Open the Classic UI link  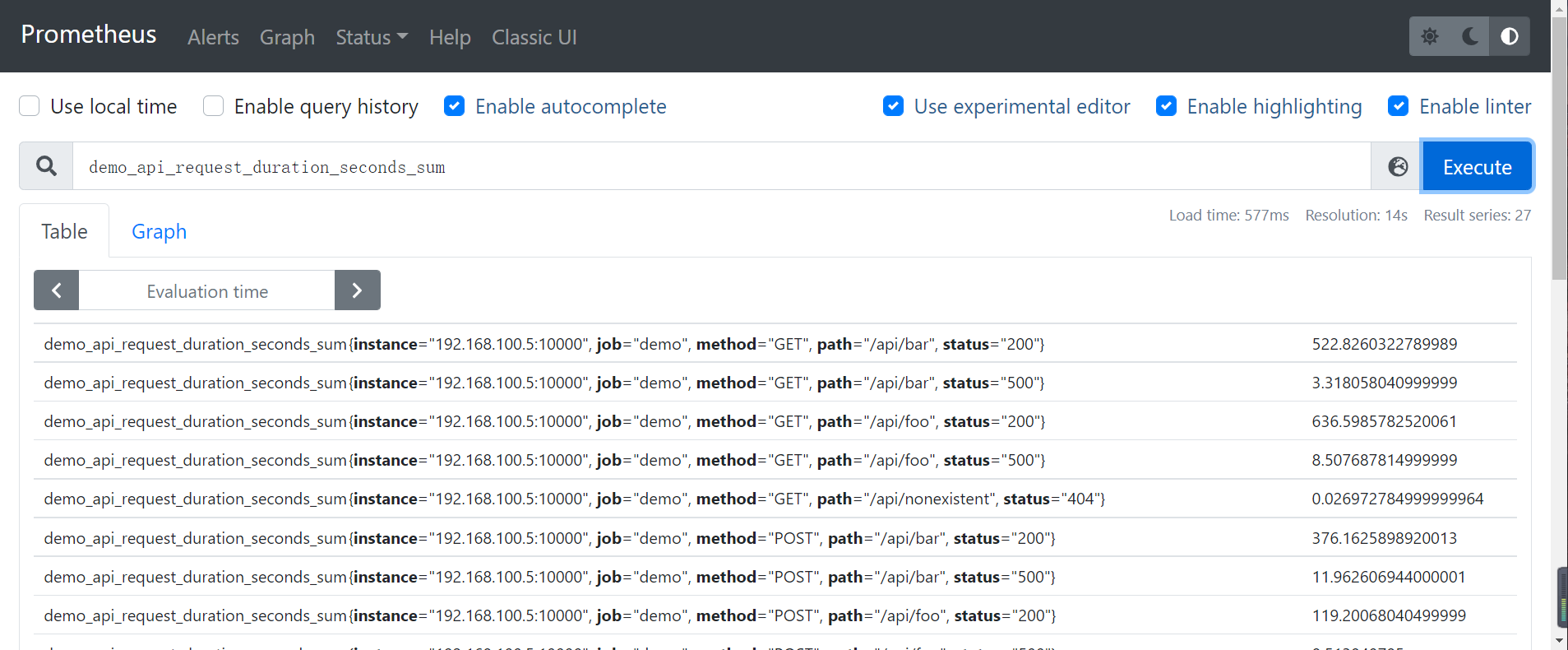pos(534,37)
